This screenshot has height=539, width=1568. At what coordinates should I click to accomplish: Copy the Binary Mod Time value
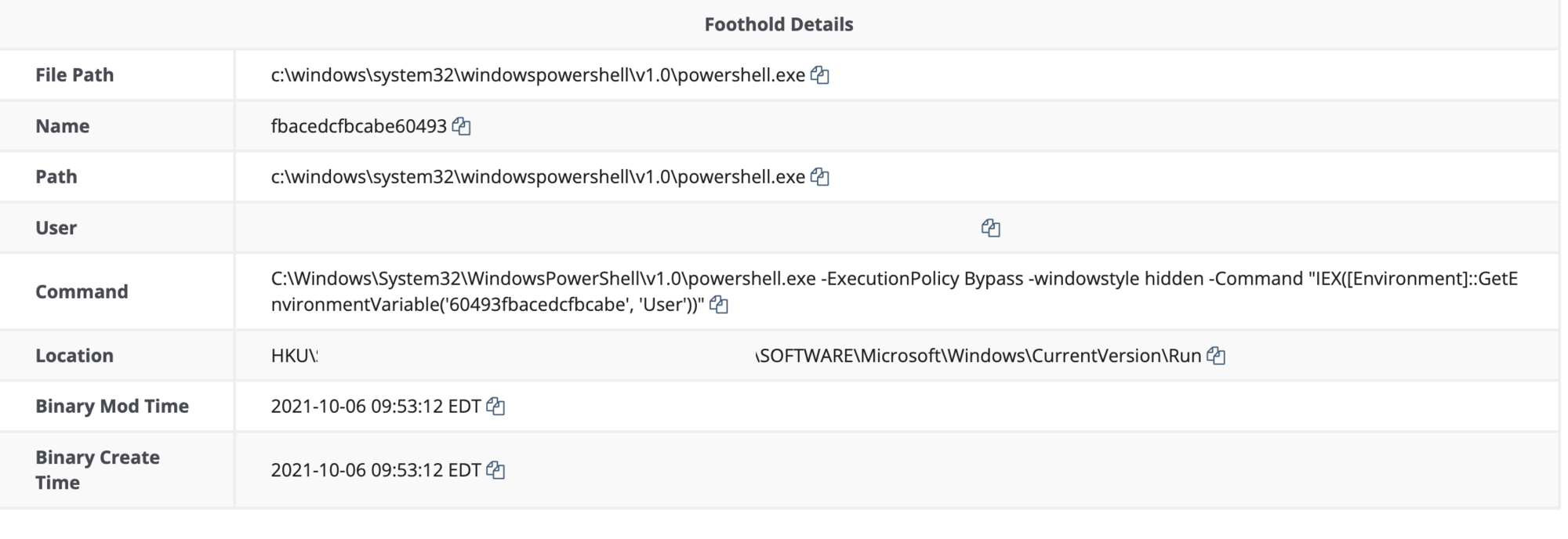click(x=495, y=406)
